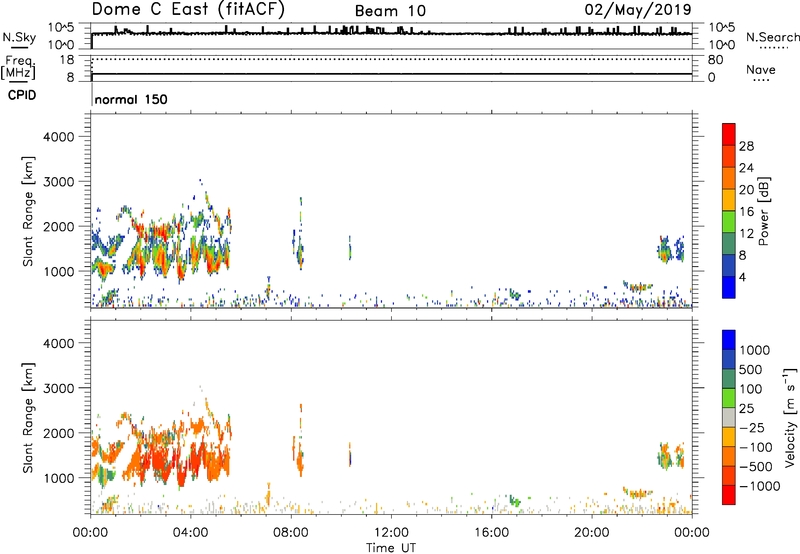Click the "Nave" legend label
Screen dimensions: 800x554
[761, 70]
